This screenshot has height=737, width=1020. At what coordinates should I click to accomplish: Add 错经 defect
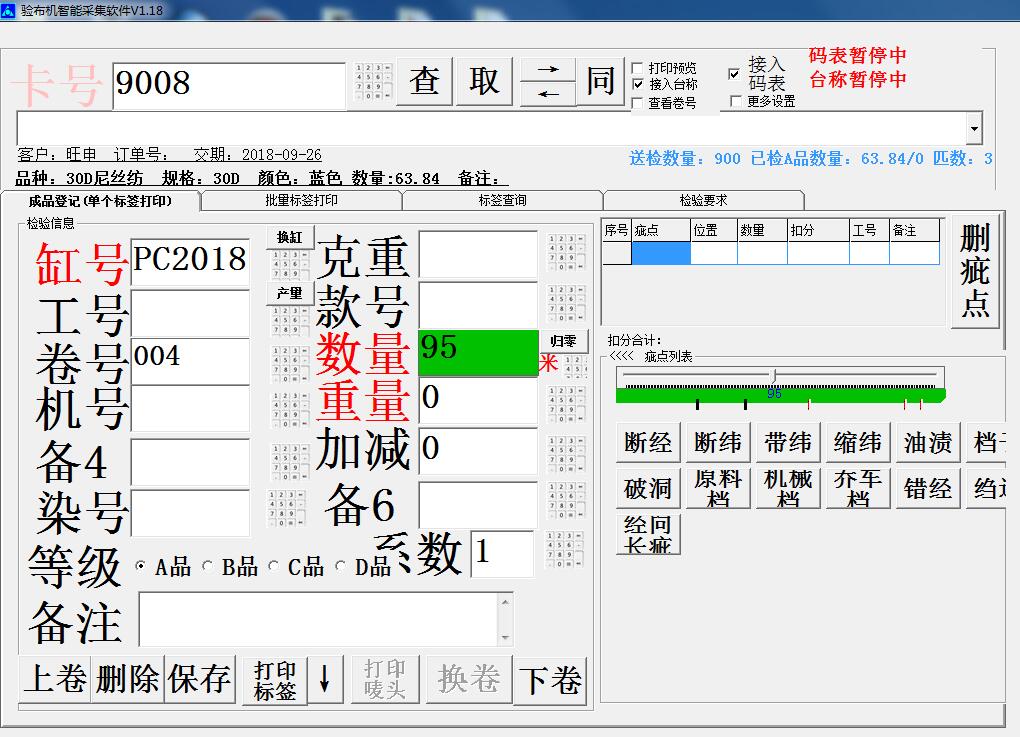(928, 489)
